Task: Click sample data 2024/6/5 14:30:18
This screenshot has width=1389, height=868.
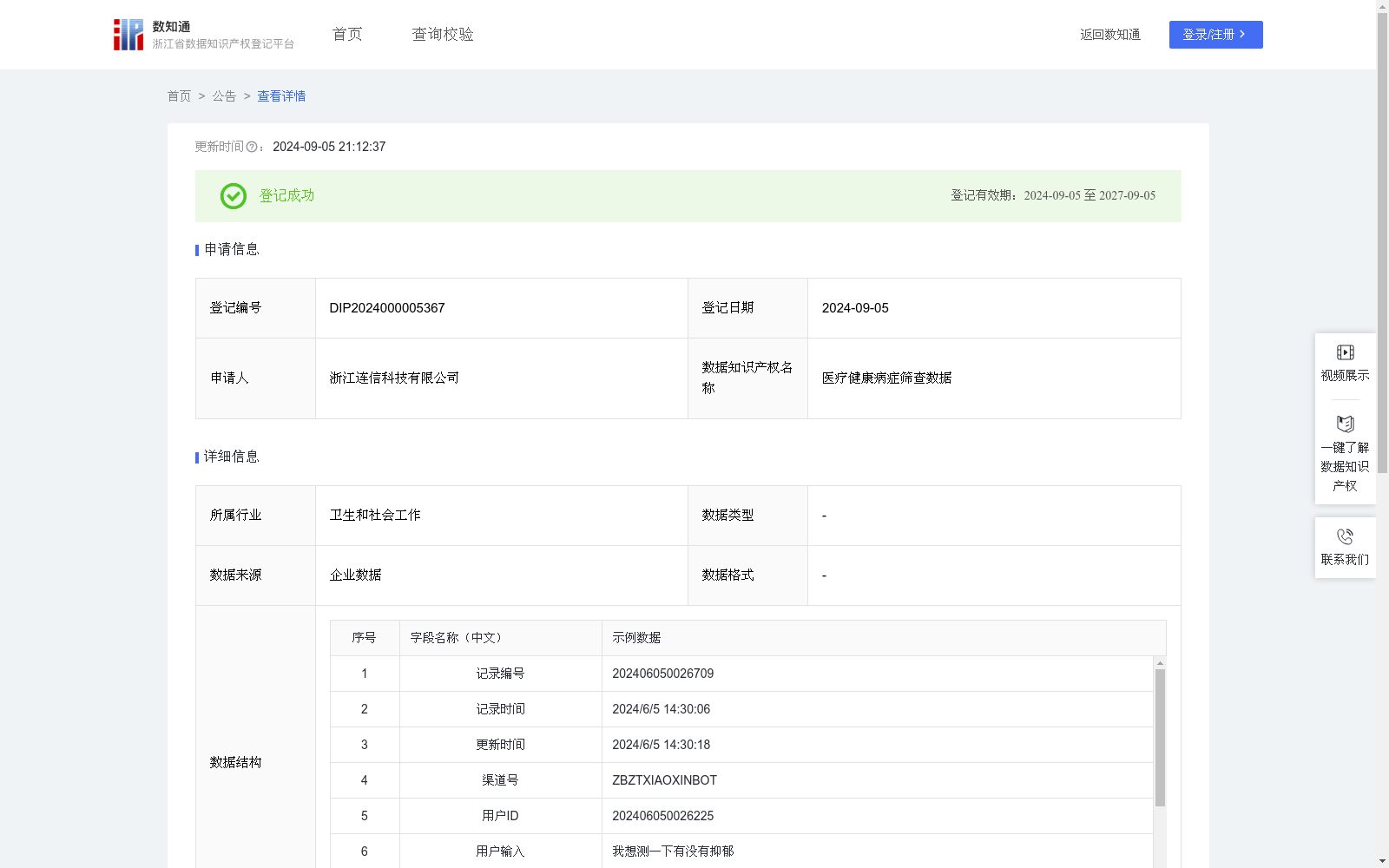Action: tap(662, 745)
